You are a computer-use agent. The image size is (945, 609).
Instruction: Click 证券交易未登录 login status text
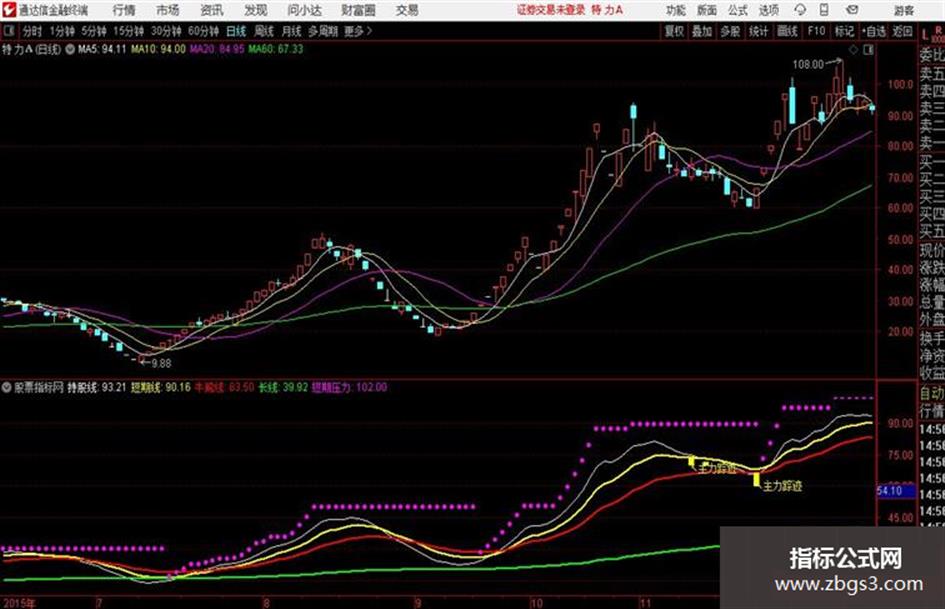(x=551, y=10)
